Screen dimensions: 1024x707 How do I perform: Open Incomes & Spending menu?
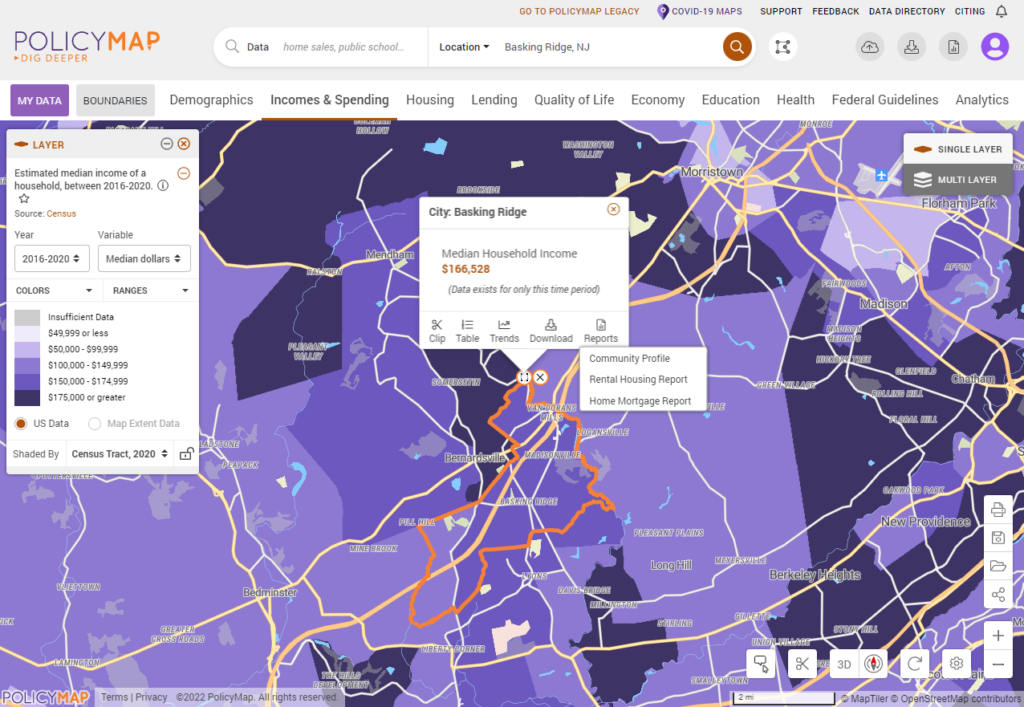pyautogui.click(x=329, y=100)
